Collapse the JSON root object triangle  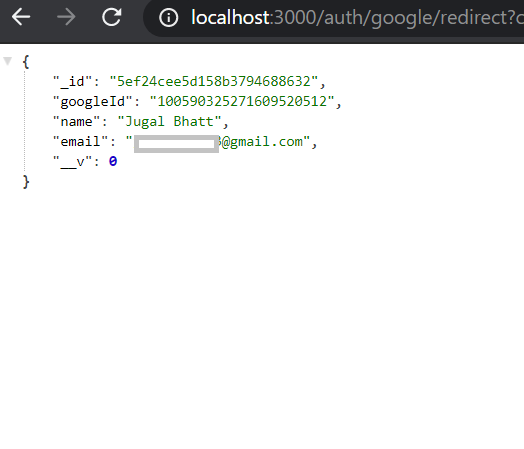[x=8, y=61]
